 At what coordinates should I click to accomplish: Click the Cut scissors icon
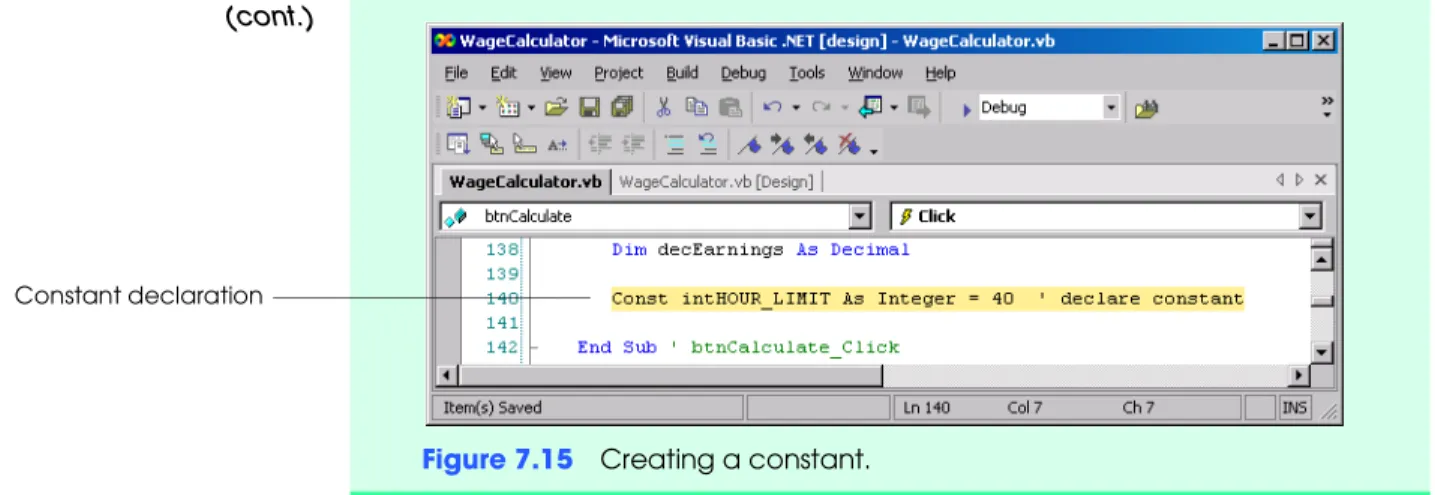pyautogui.click(x=663, y=108)
